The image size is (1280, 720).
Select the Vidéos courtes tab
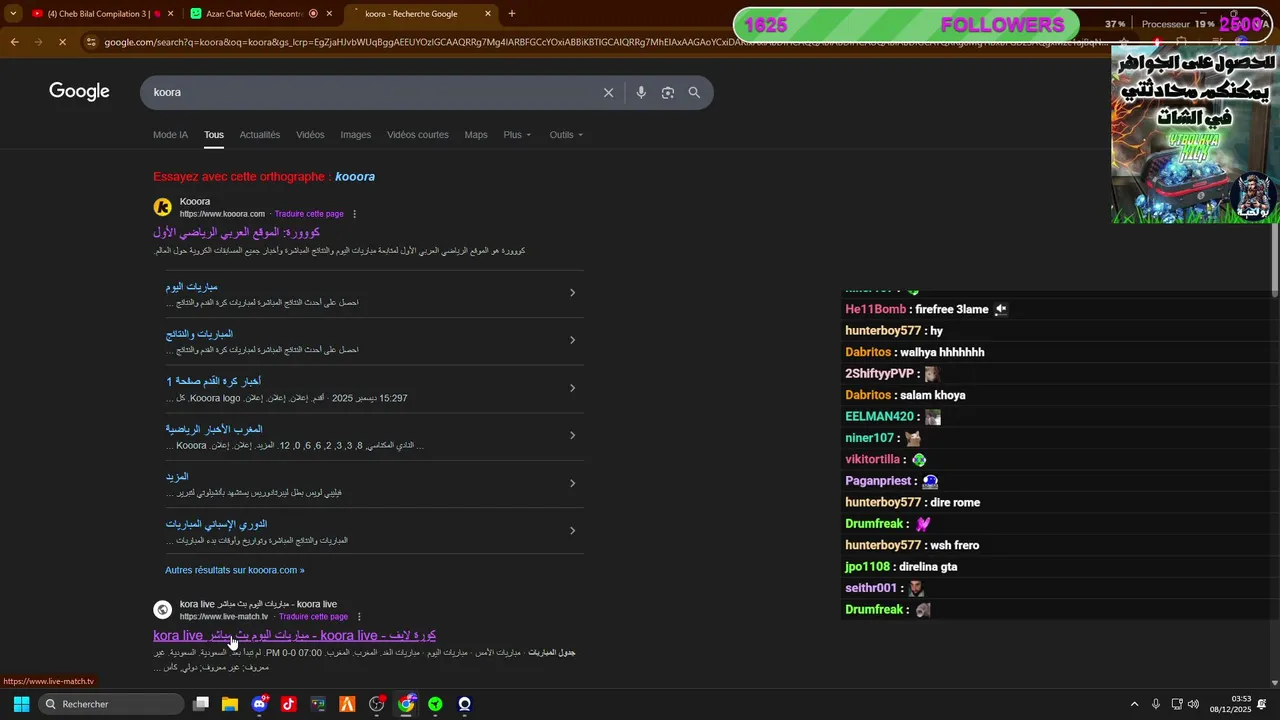(x=418, y=135)
